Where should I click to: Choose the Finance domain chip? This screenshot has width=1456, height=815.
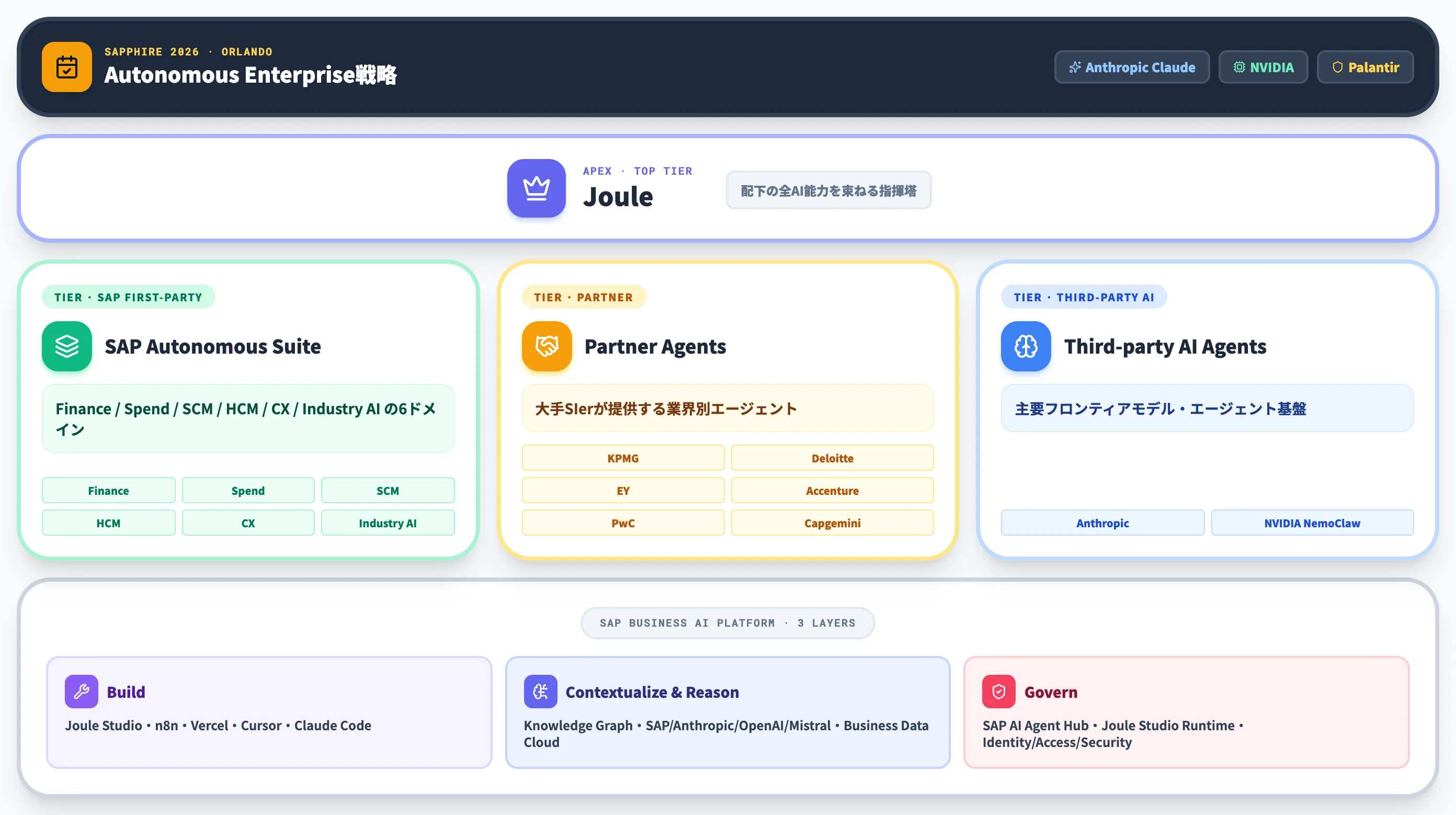109,491
